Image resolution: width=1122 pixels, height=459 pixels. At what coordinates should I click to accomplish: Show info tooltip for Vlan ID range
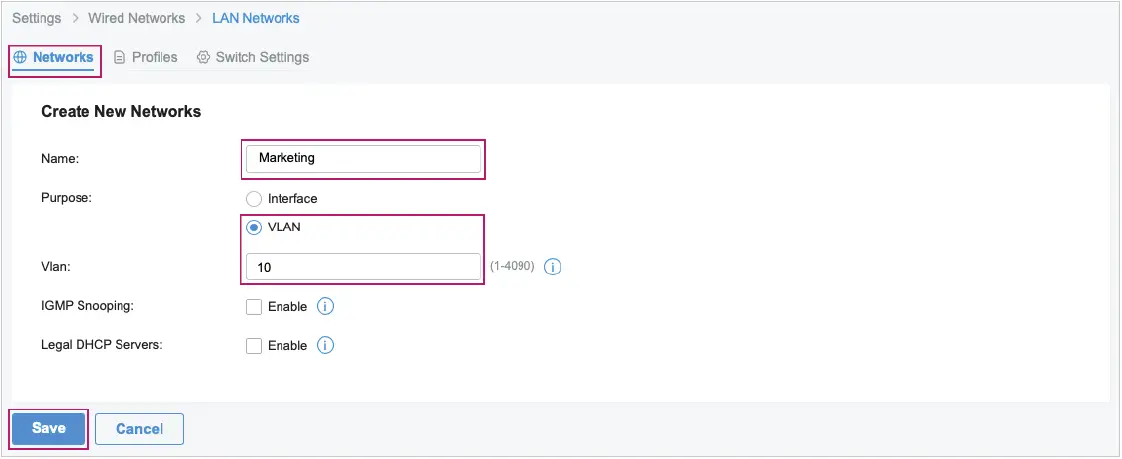coord(553,267)
